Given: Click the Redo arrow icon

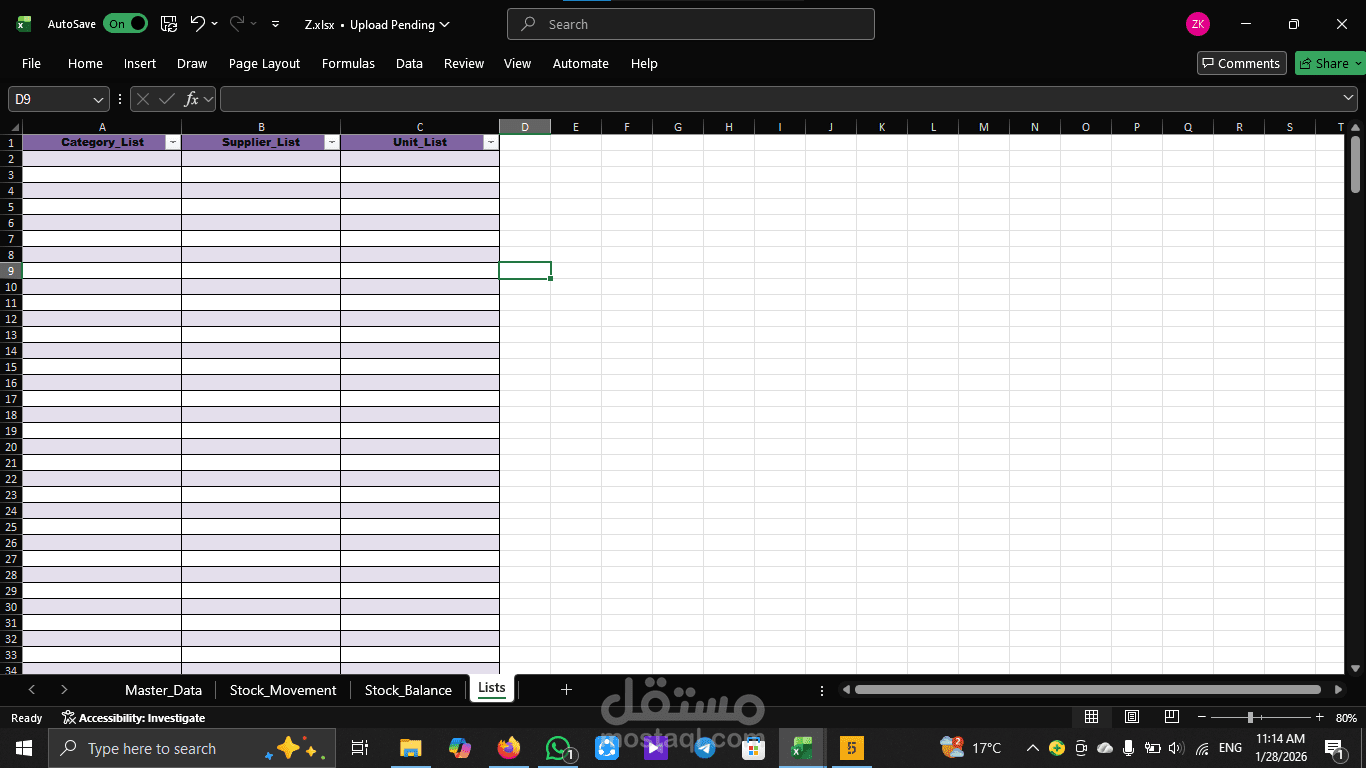Looking at the screenshot, I should click(237, 24).
